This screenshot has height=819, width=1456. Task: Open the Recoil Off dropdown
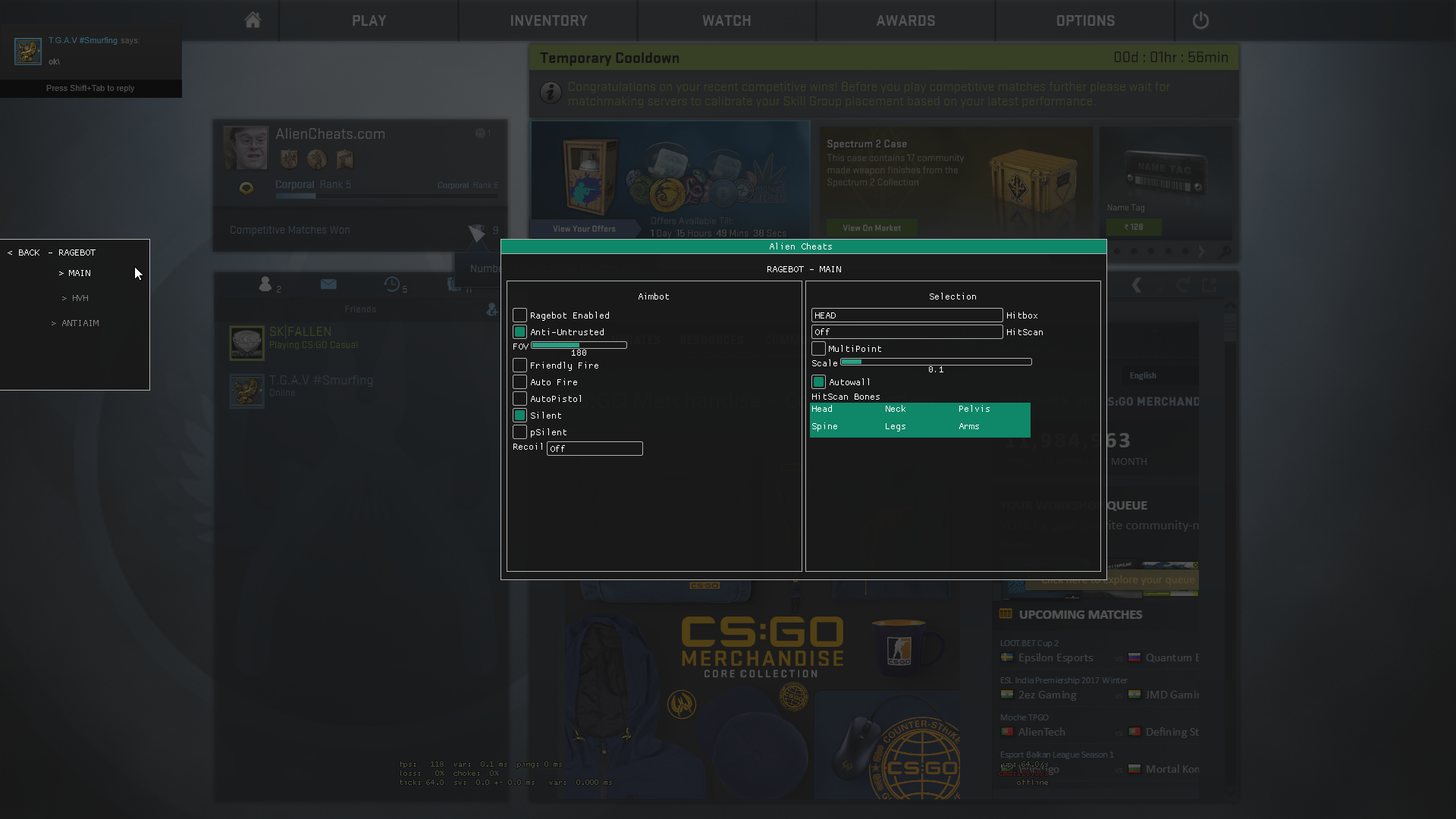pyautogui.click(x=595, y=449)
